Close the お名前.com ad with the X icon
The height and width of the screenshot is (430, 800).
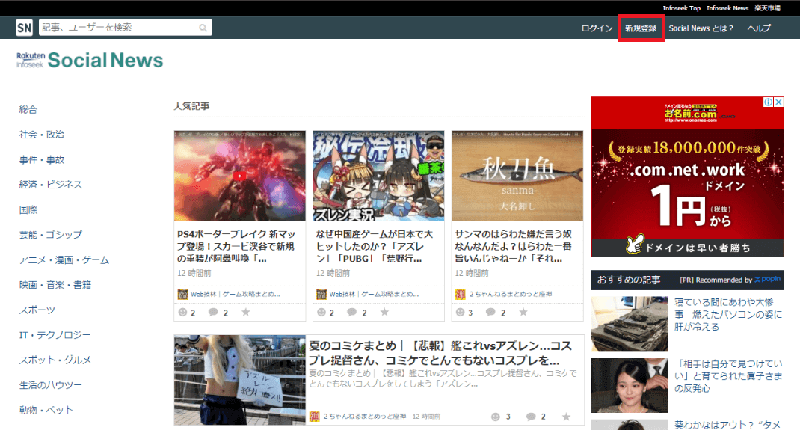(779, 102)
